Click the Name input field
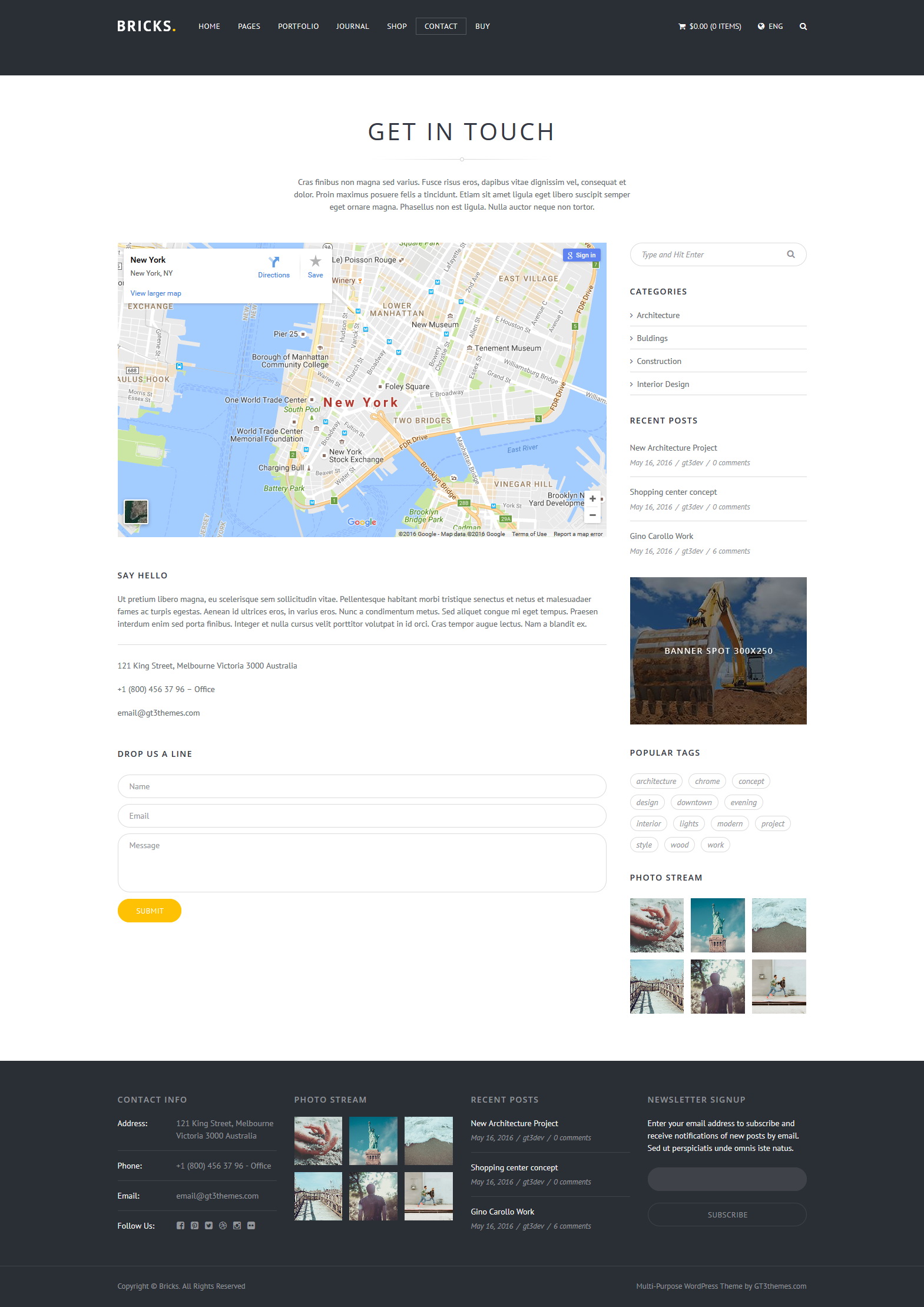The height and width of the screenshot is (1307, 924). coord(362,786)
